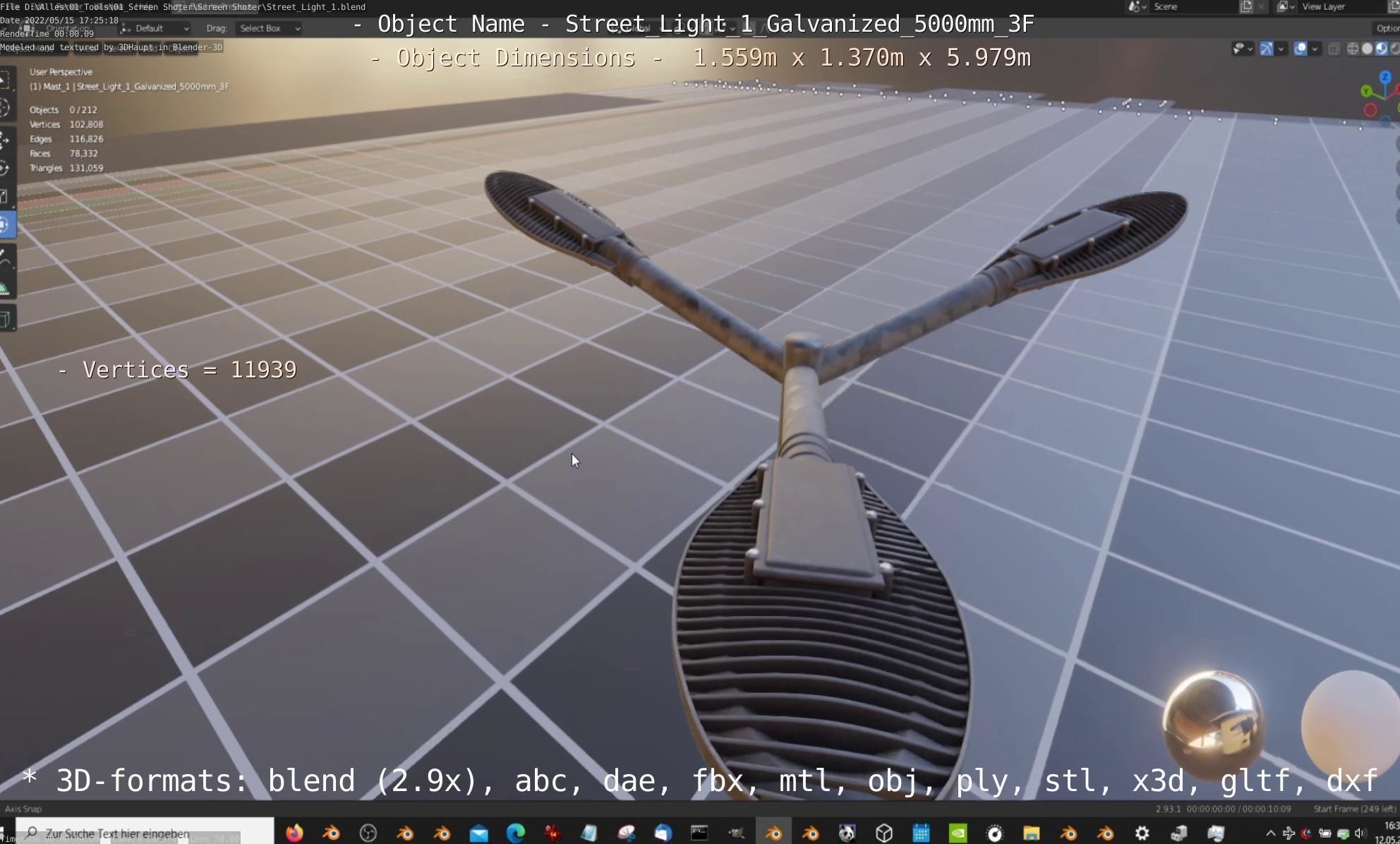Create a new scene copy icon
Viewport: 1400px width, 844px height.
[x=1246, y=6]
